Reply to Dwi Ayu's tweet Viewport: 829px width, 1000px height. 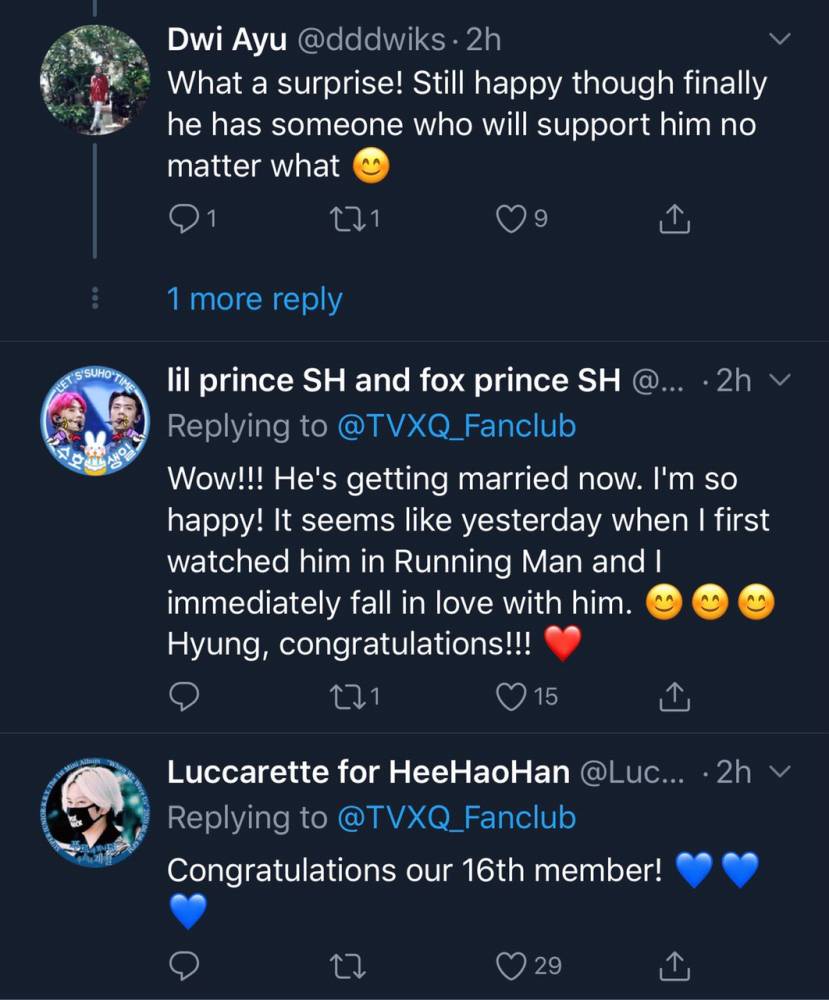183,219
